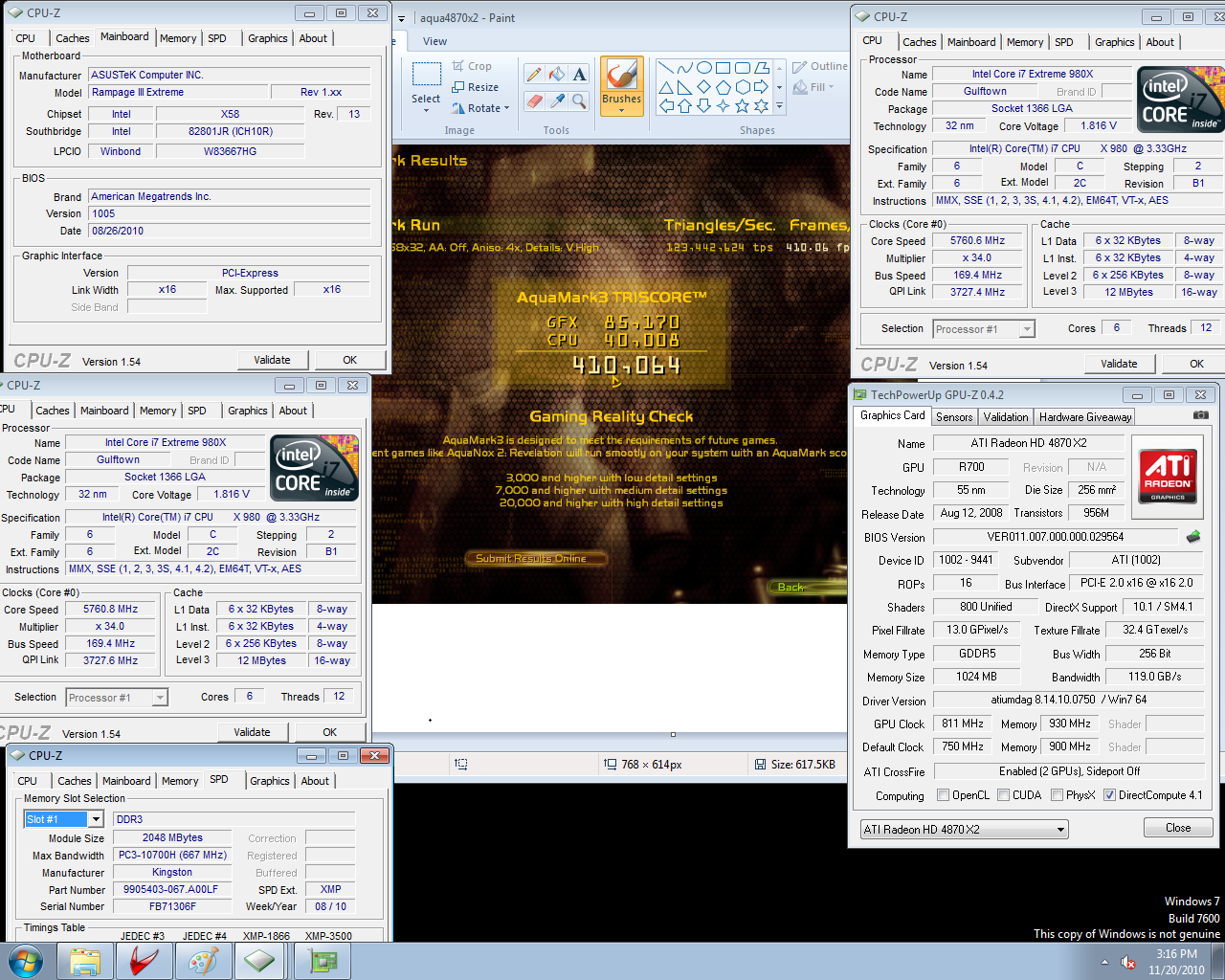The height and width of the screenshot is (980, 1225).
Task: Click Validate in the Mainboard CPU-Z window
Action: tap(272, 360)
